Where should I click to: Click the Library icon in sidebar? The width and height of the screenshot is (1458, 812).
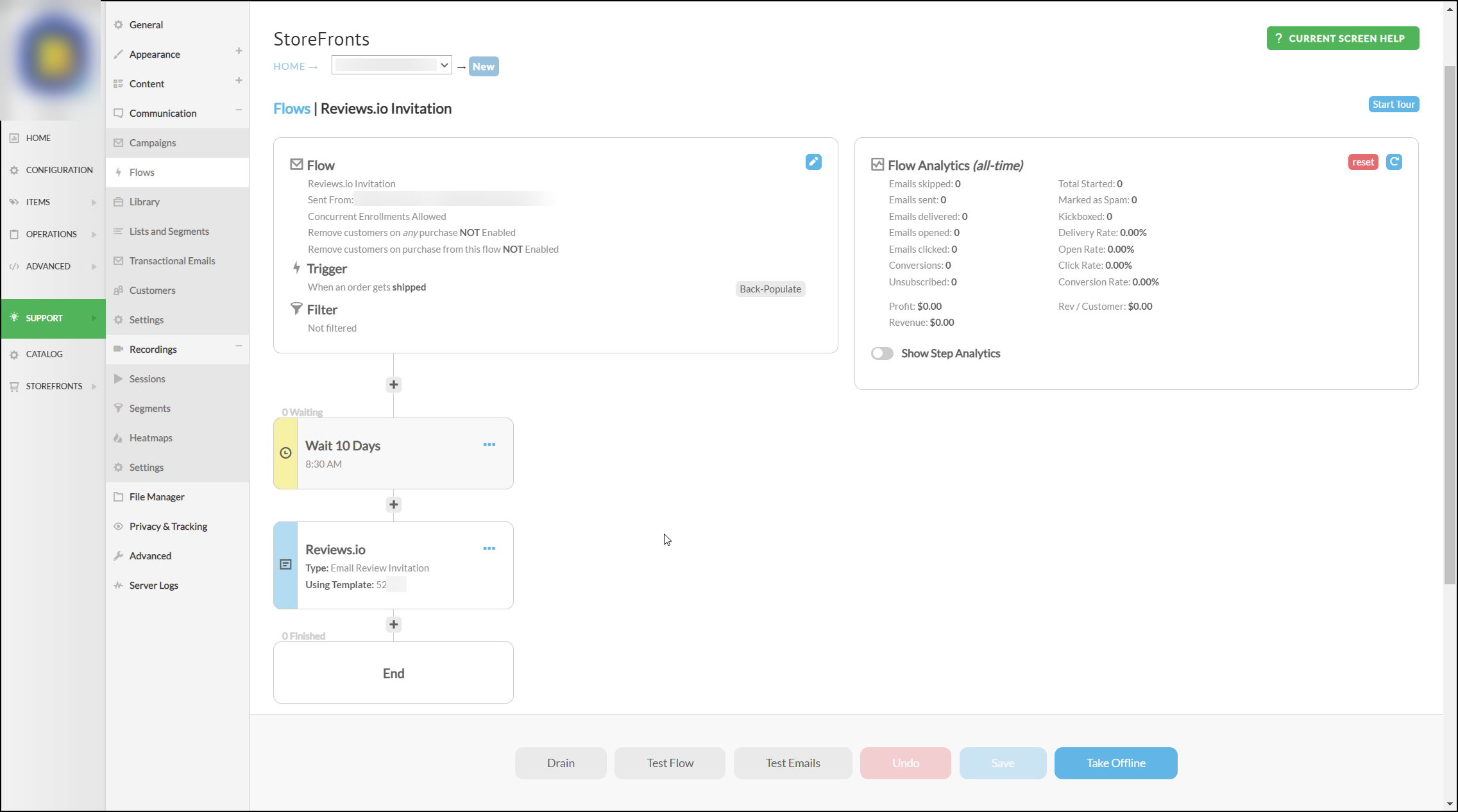click(x=119, y=202)
